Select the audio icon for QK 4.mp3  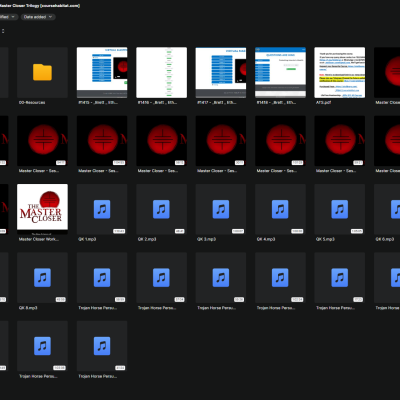(280, 209)
